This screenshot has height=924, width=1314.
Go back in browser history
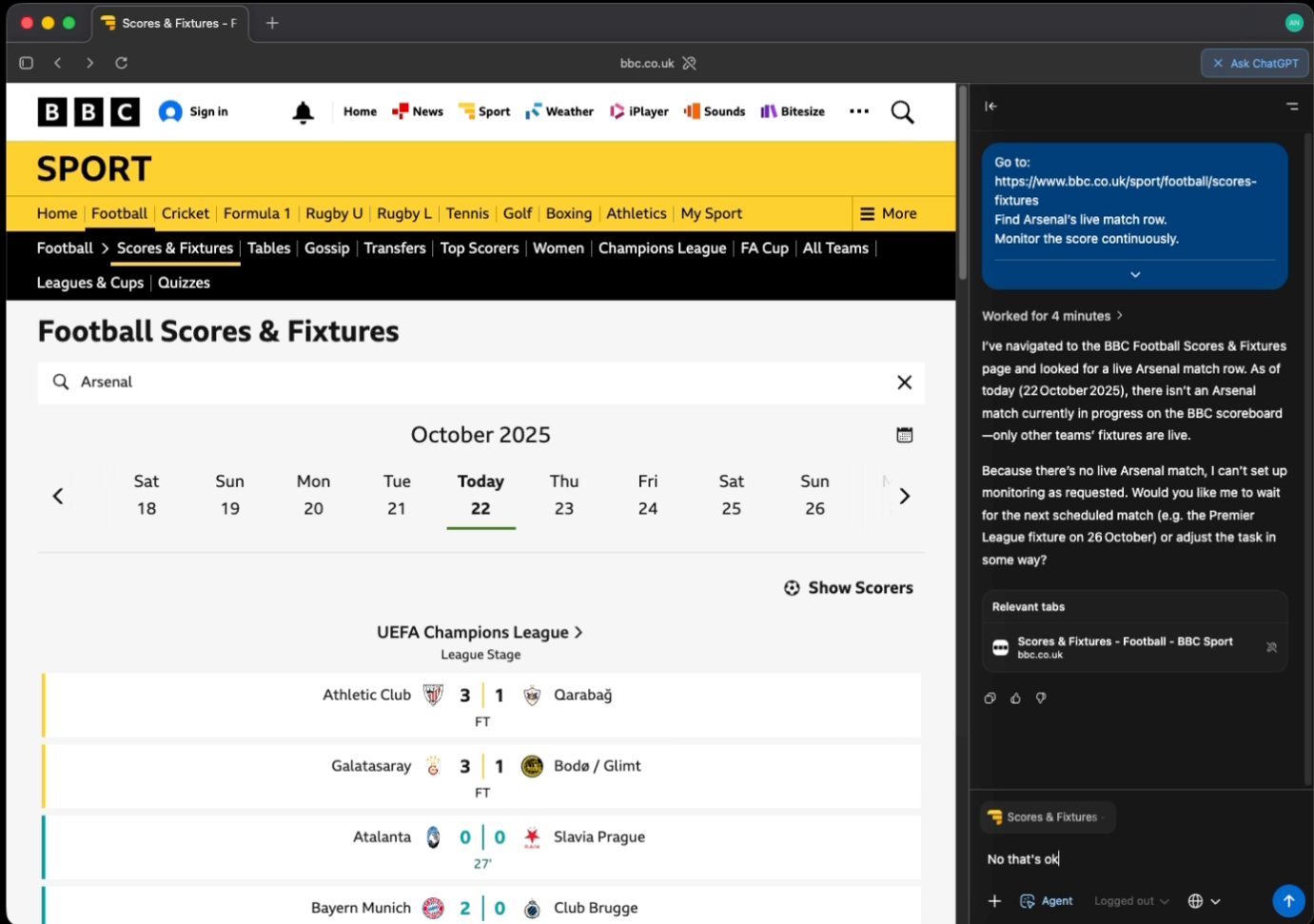click(58, 63)
